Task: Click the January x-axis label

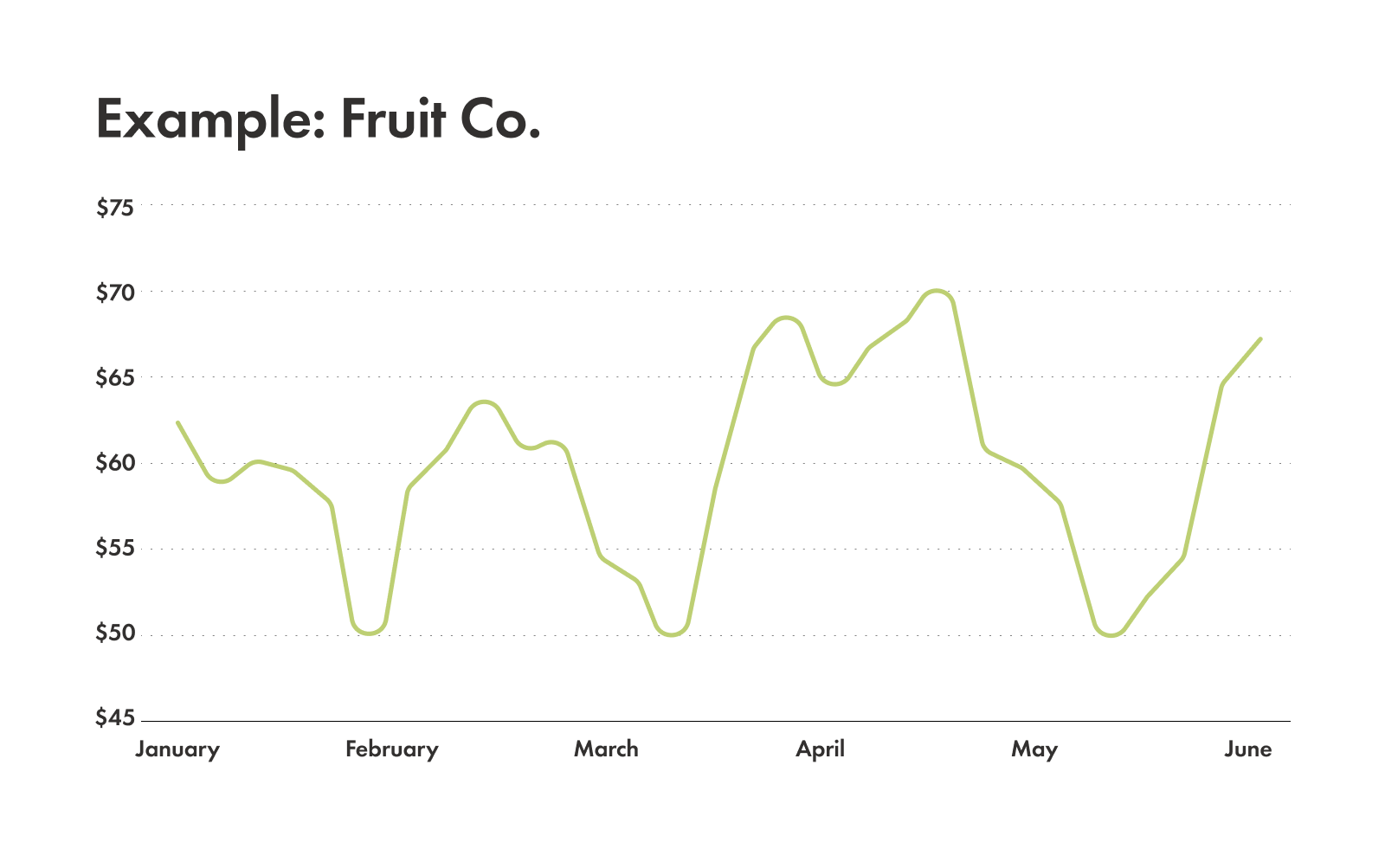Action: point(177,749)
